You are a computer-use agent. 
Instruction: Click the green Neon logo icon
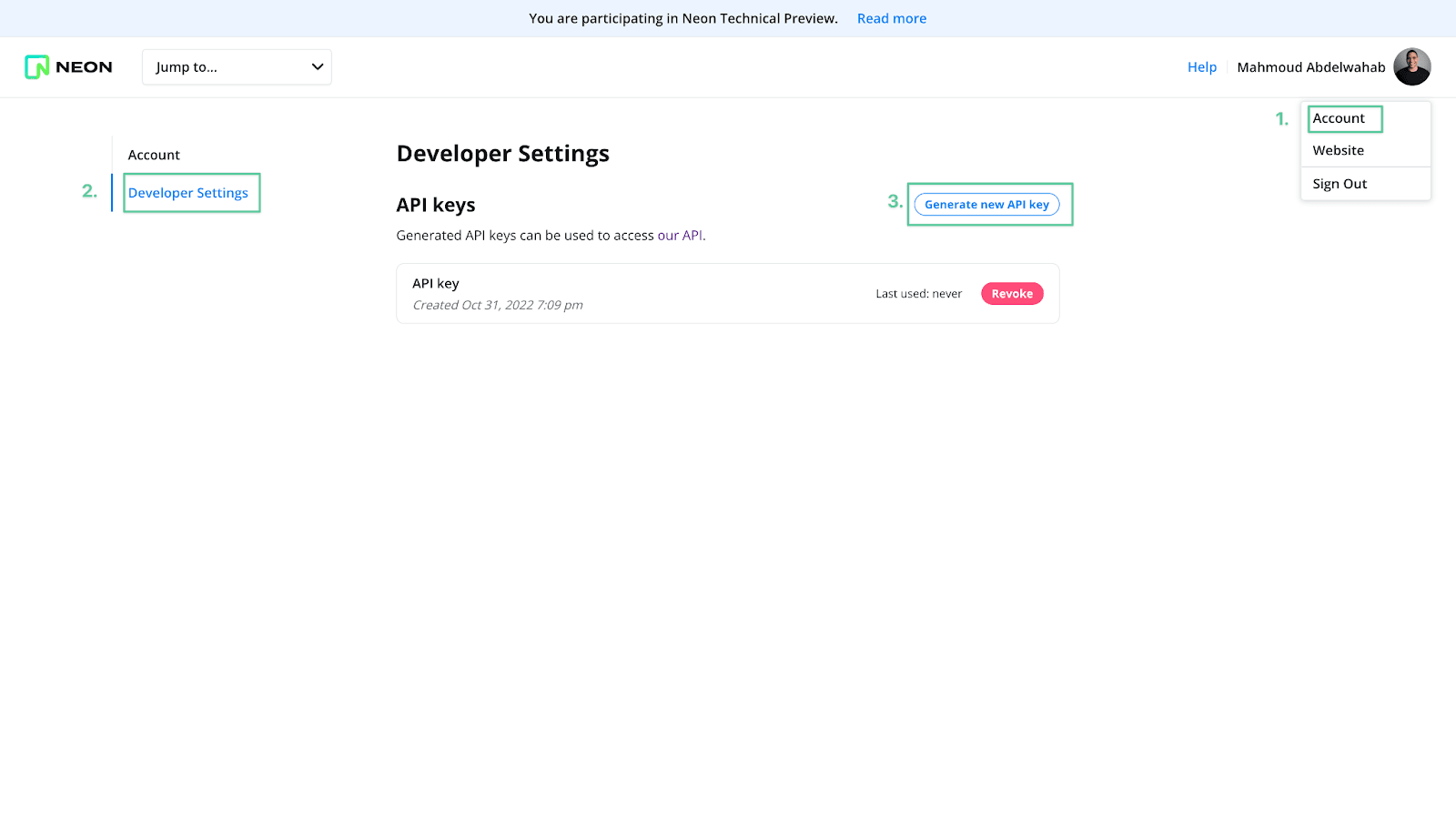tap(36, 67)
